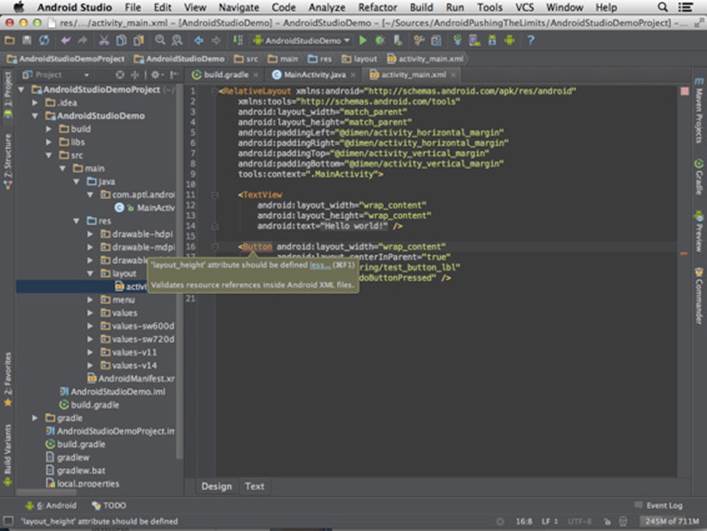Select AndroidStudioDemo.iml file in tree
707x531 pixels.
click(x=113, y=392)
